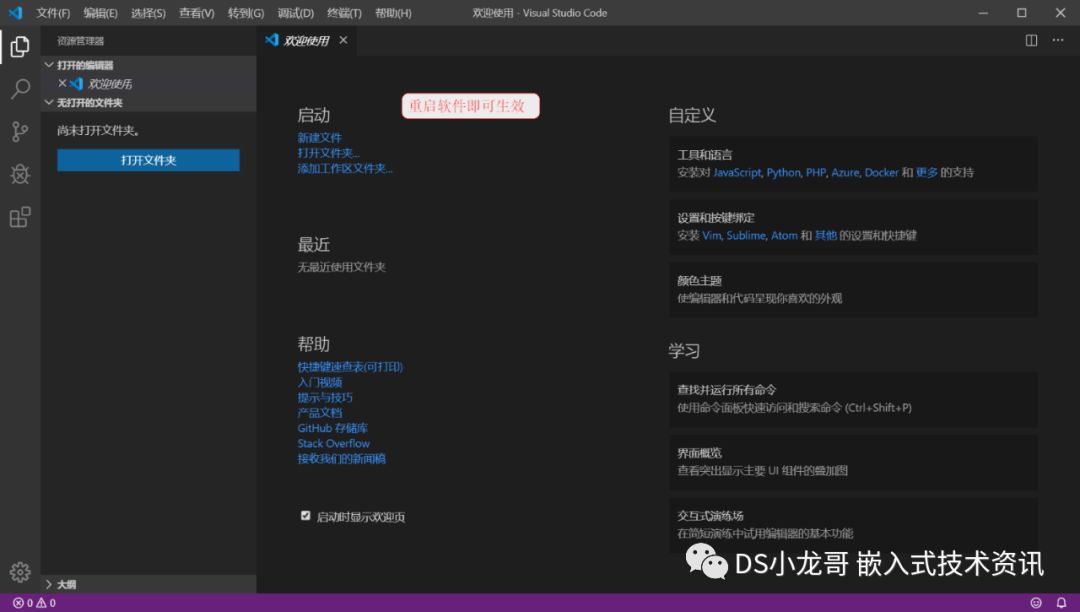
Task: Open the 界面概览 card
Action: [853, 462]
